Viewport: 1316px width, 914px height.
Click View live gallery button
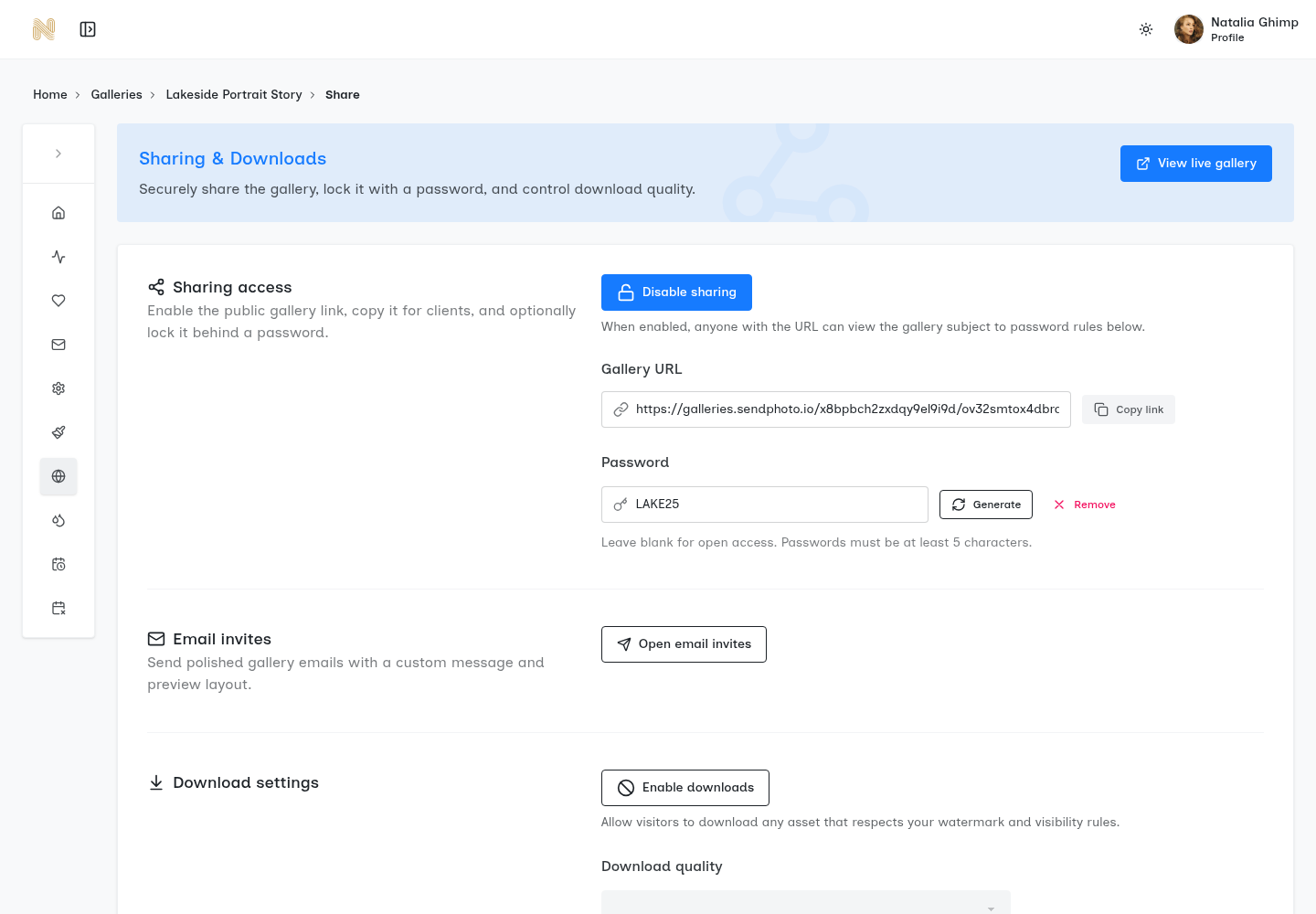click(1196, 164)
